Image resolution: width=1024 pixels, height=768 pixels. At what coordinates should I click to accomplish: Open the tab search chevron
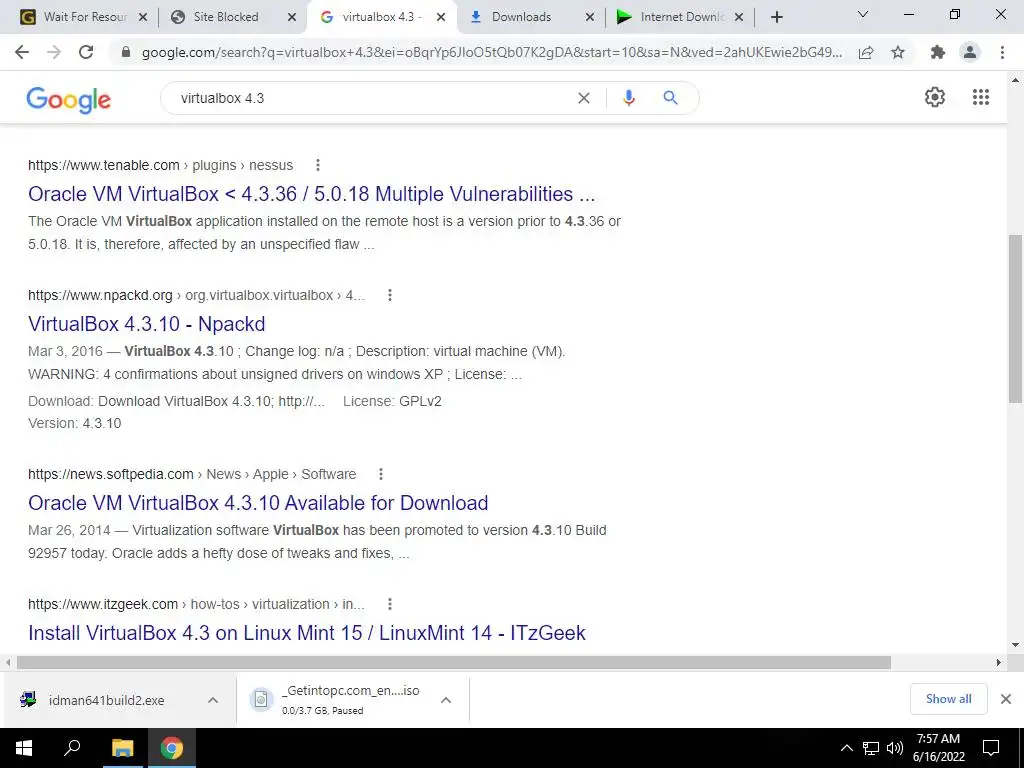click(x=863, y=14)
